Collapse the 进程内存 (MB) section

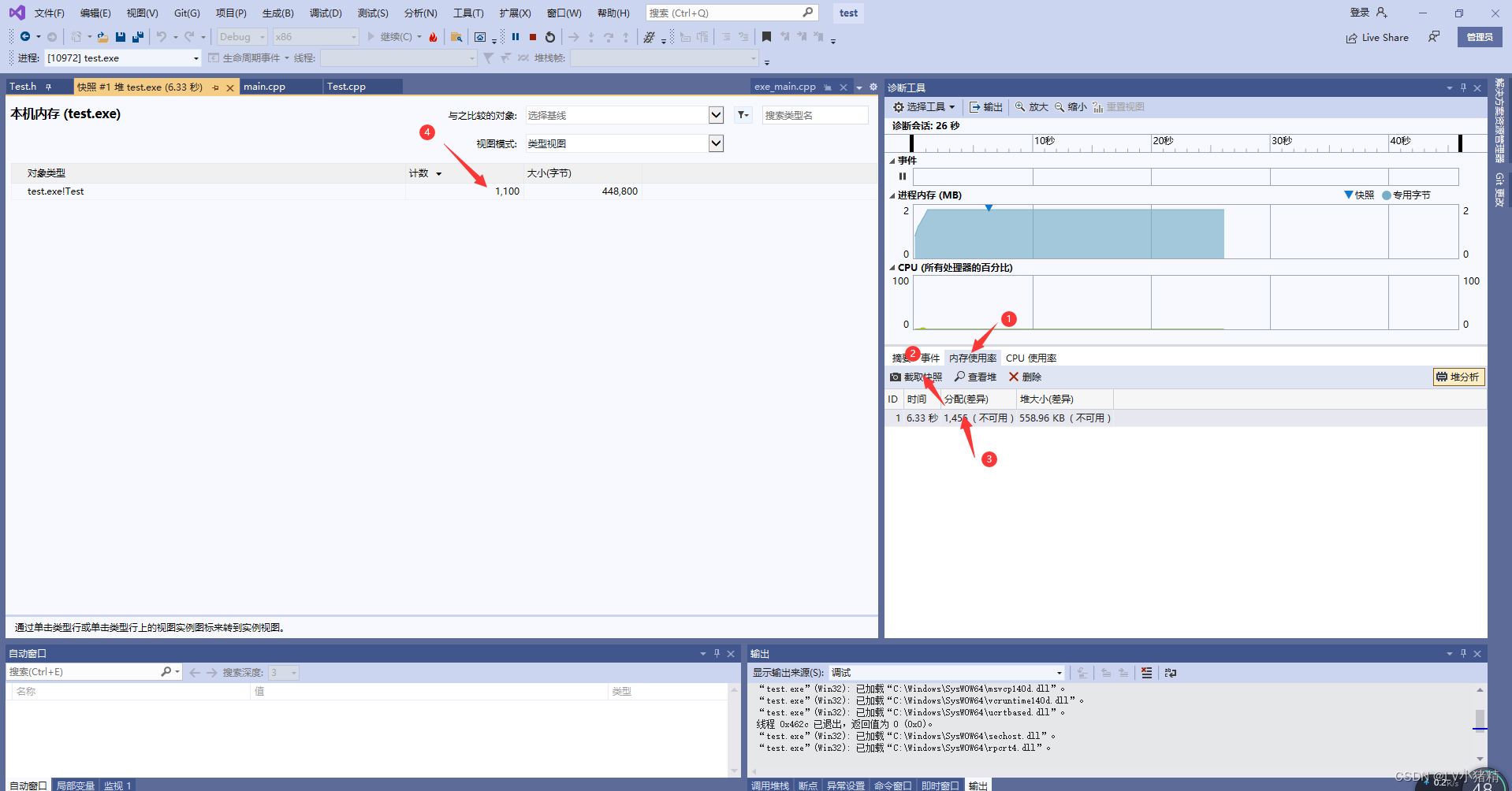[892, 195]
